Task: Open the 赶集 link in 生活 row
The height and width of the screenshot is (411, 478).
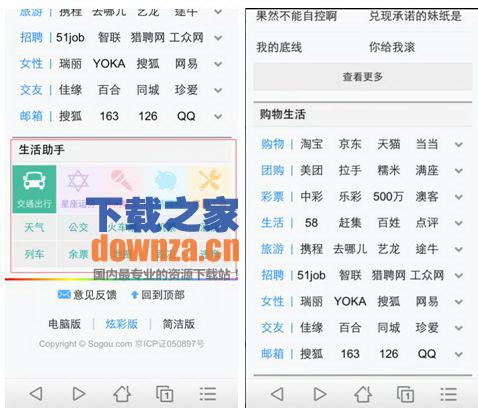Action: tap(350, 223)
